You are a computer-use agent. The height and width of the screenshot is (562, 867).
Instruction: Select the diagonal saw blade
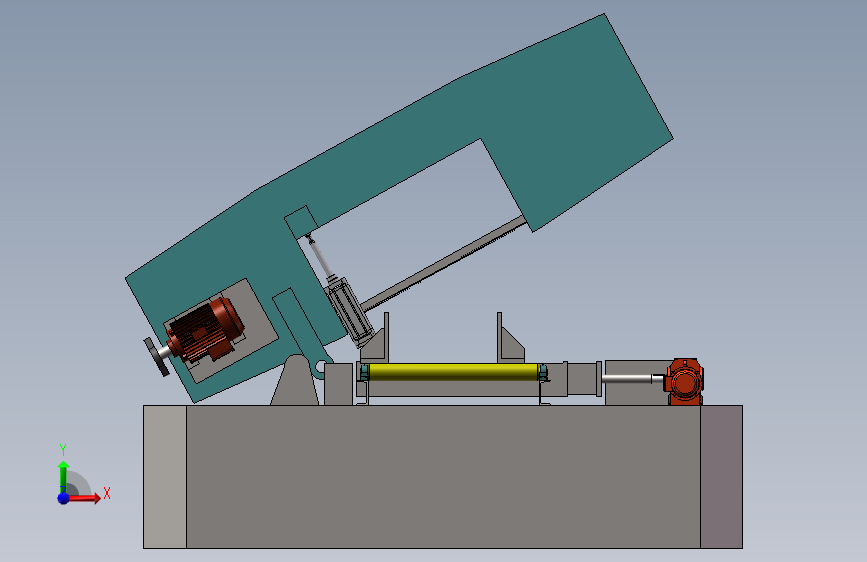(444, 262)
